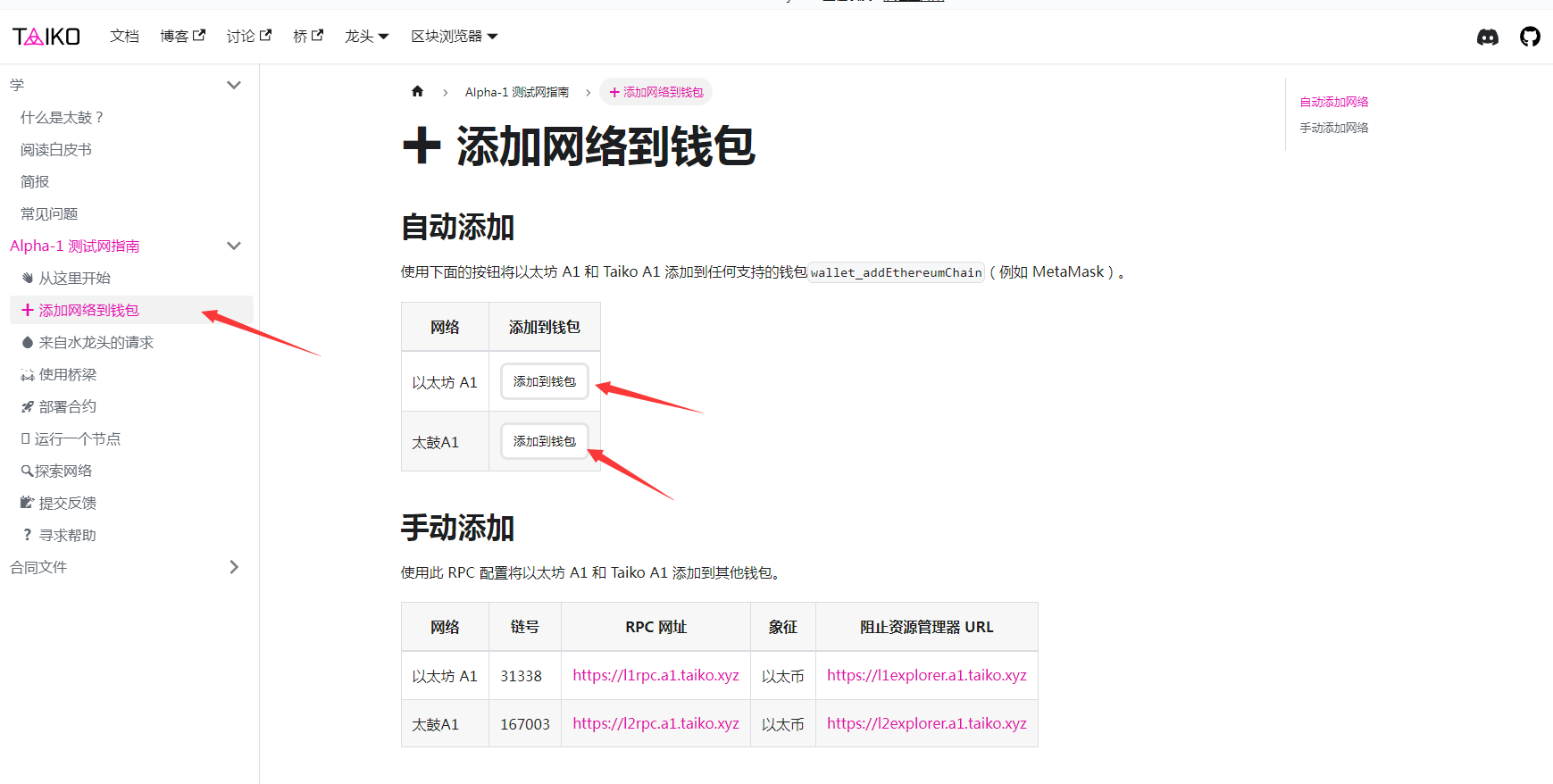Open 从这里开始 sidebar page
This screenshot has height=784, width=1553.
click(x=66, y=278)
